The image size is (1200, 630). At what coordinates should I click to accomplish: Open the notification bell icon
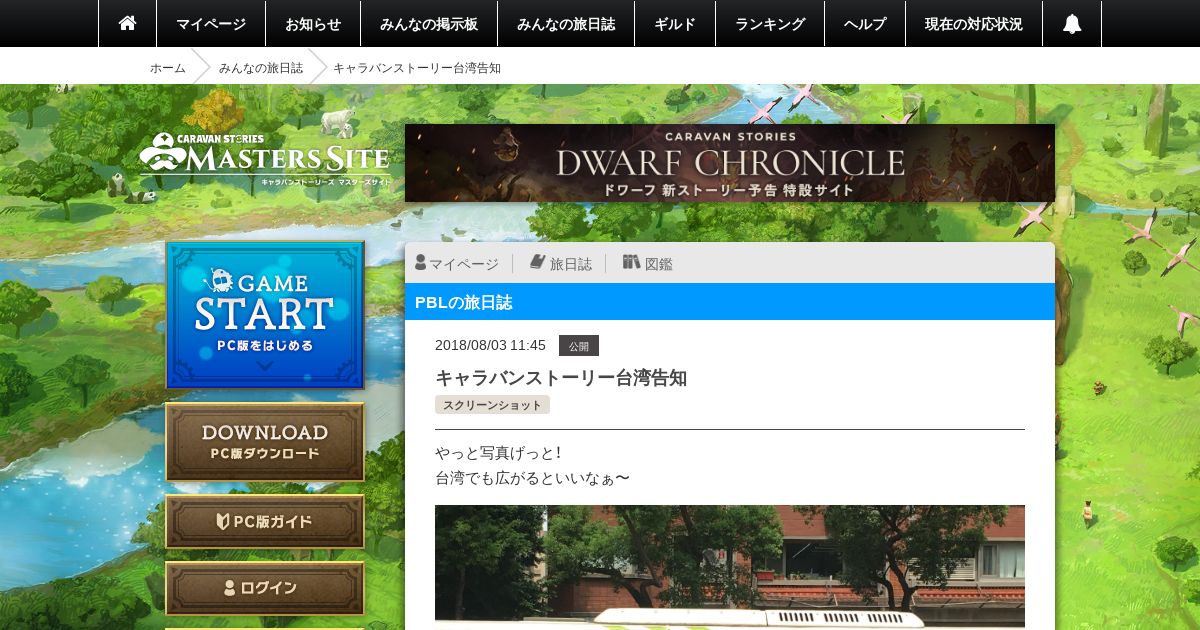coord(1072,24)
